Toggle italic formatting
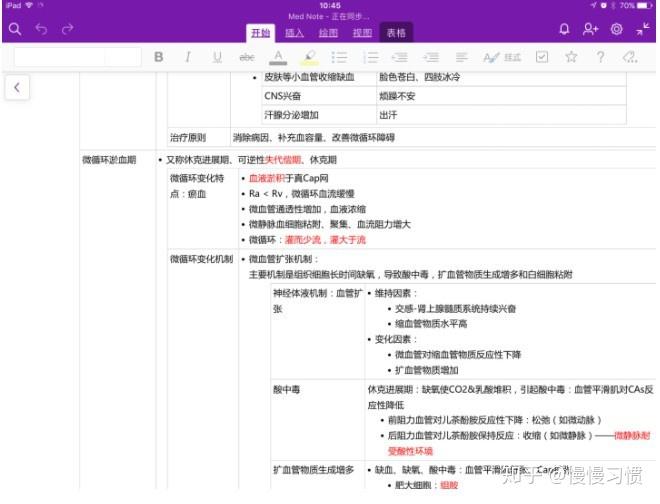 [x=188, y=57]
